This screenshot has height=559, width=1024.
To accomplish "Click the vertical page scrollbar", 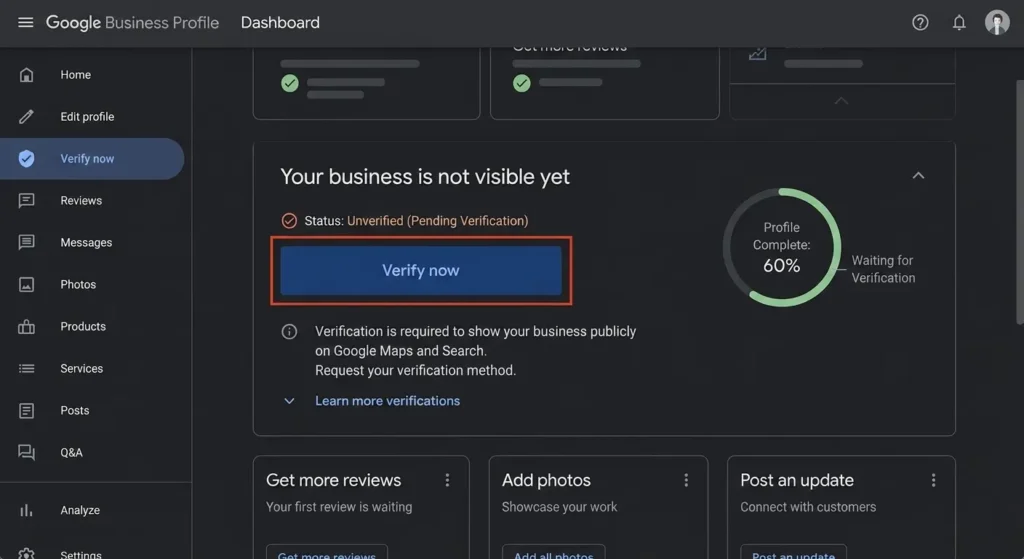I will (1019, 202).
